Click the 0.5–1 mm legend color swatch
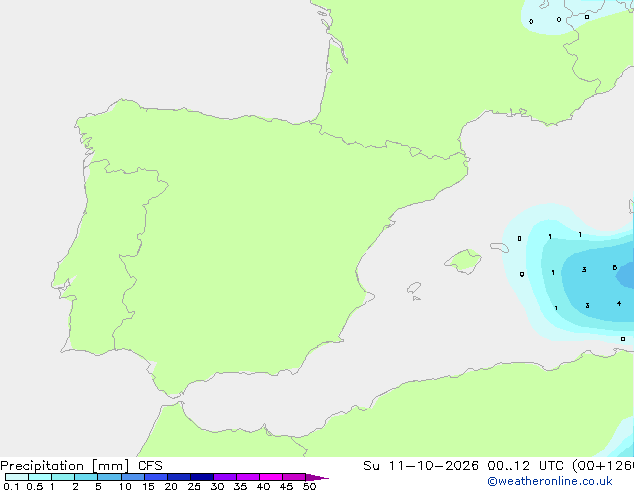Screen dimensions: 634x490 pyautogui.click(x=40, y=477)
